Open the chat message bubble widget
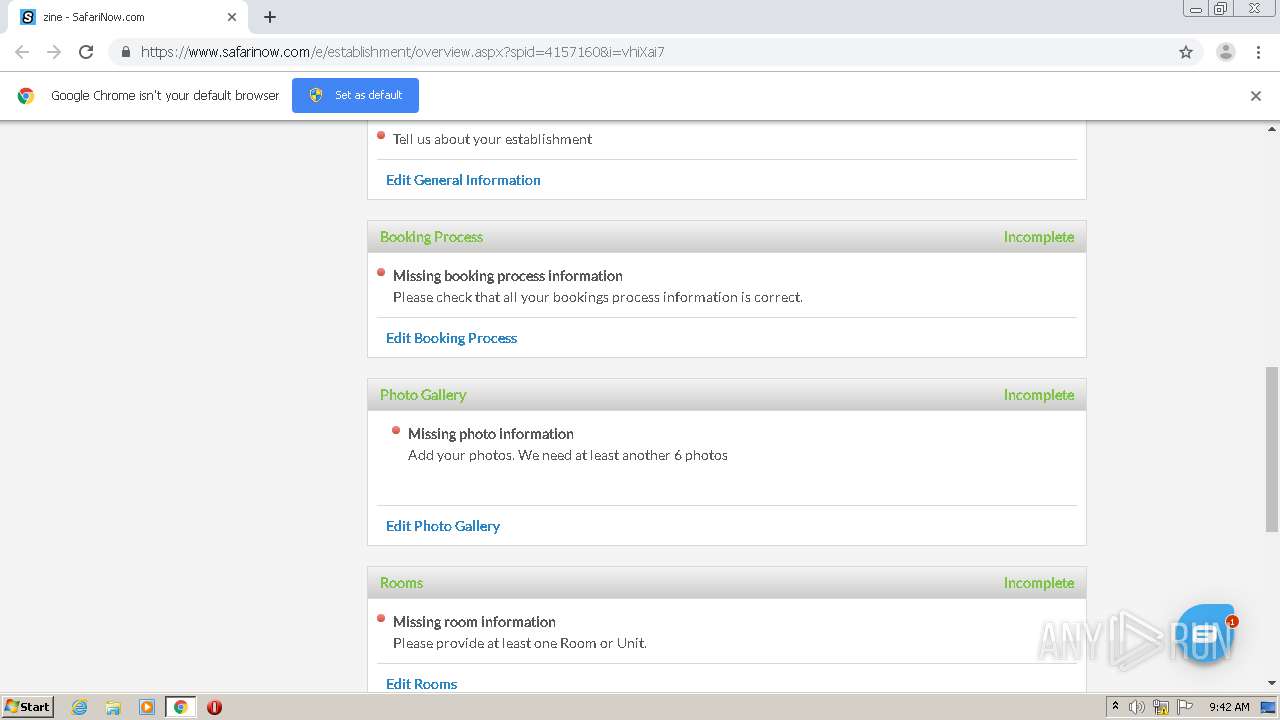 (x=1204, y=634)
